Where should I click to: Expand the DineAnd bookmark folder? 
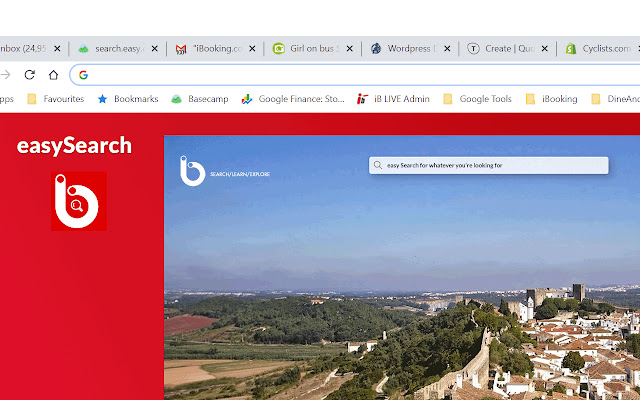click(616, 99)
